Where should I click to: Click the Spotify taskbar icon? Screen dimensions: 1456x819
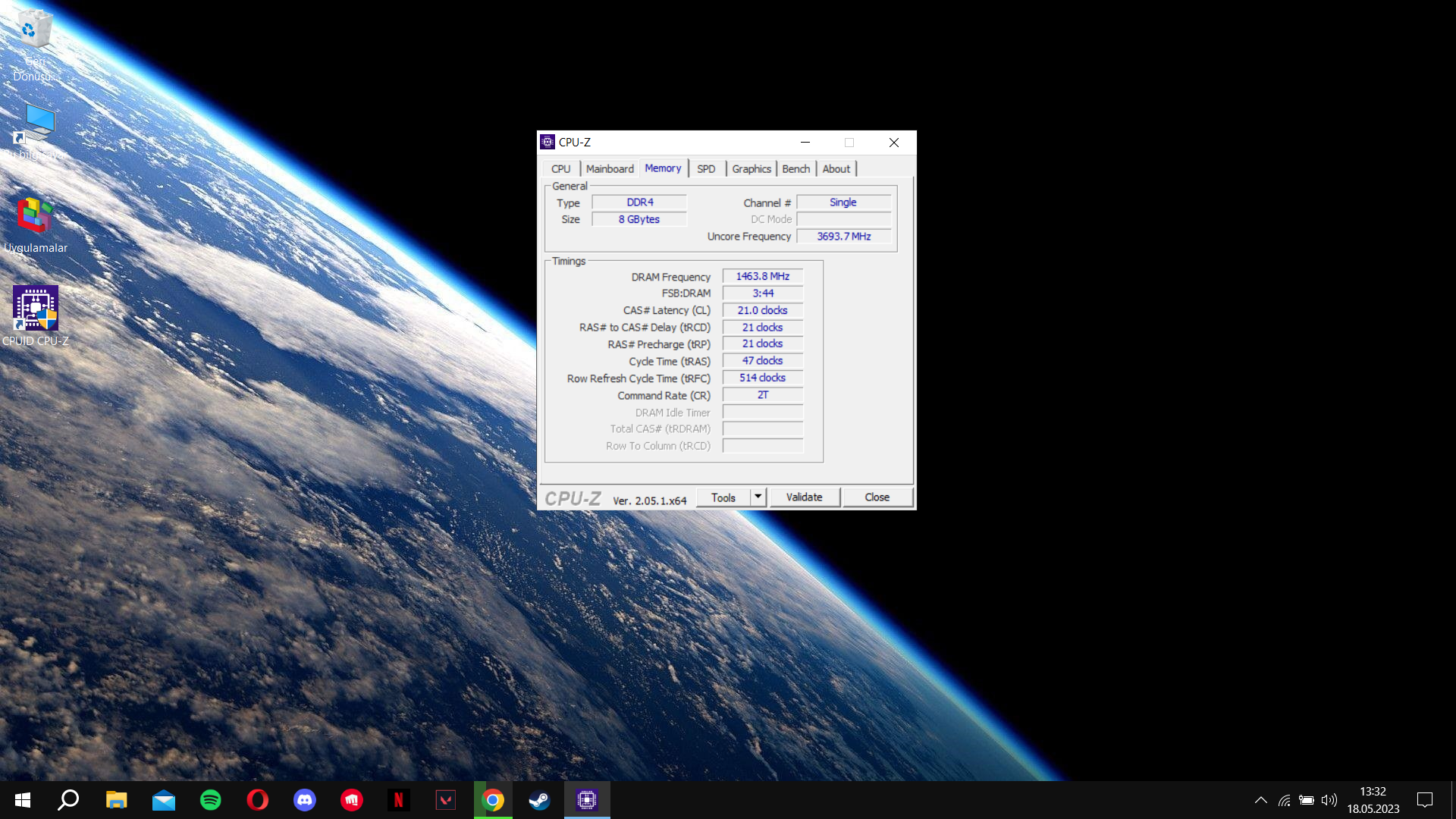[x=211, y=800]
